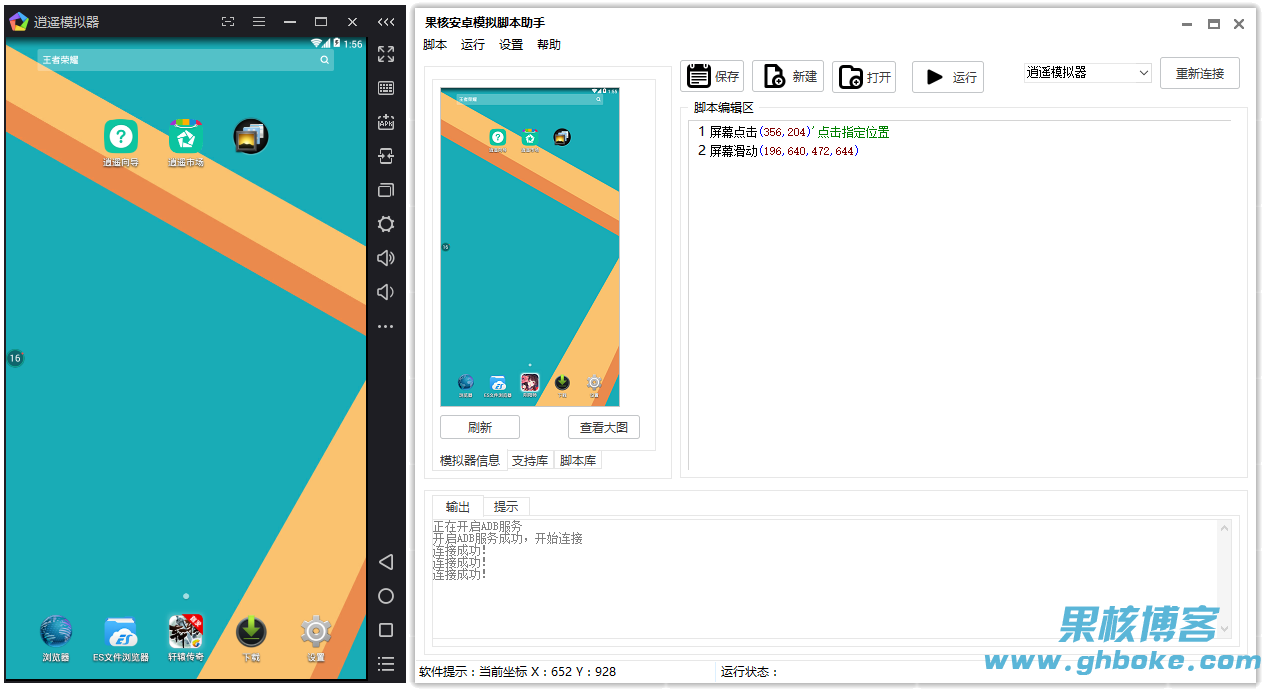Click emulator title bar screenshot-frame icon

point(228,21)
